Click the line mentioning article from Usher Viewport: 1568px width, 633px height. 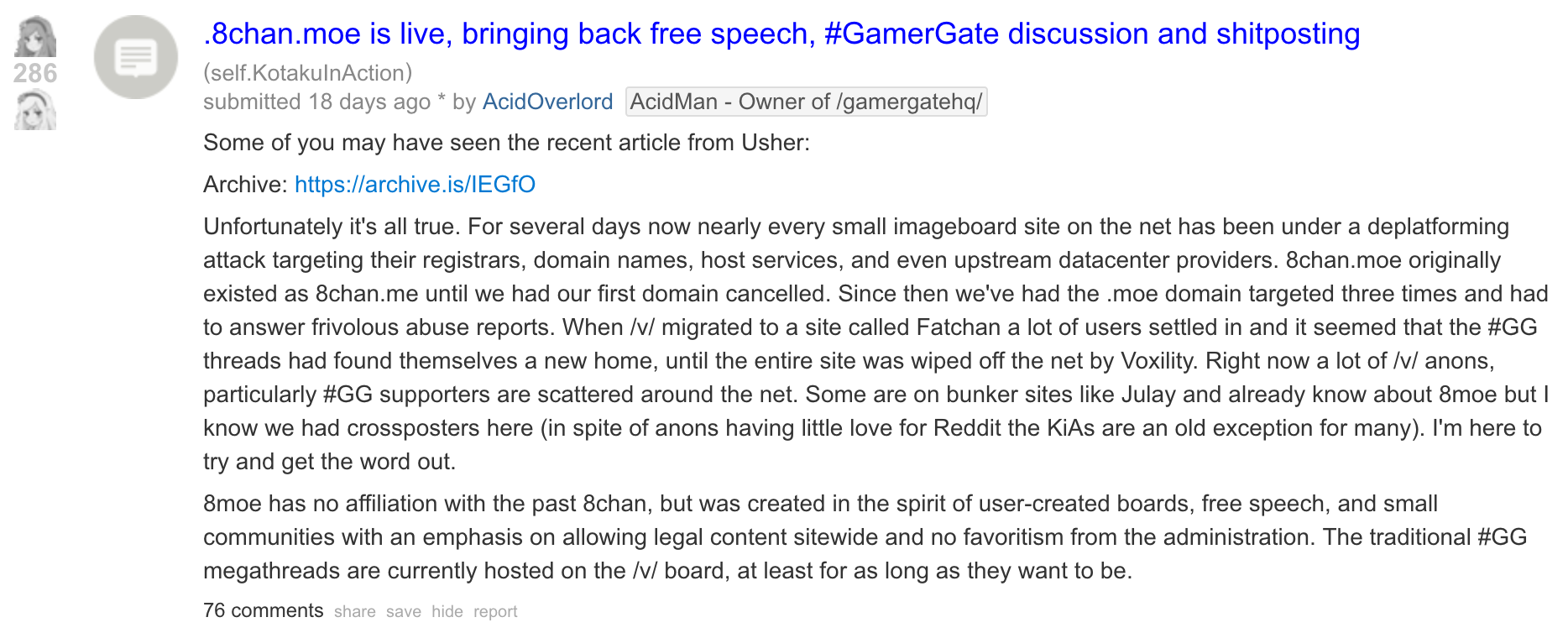[x=506, y=143]
